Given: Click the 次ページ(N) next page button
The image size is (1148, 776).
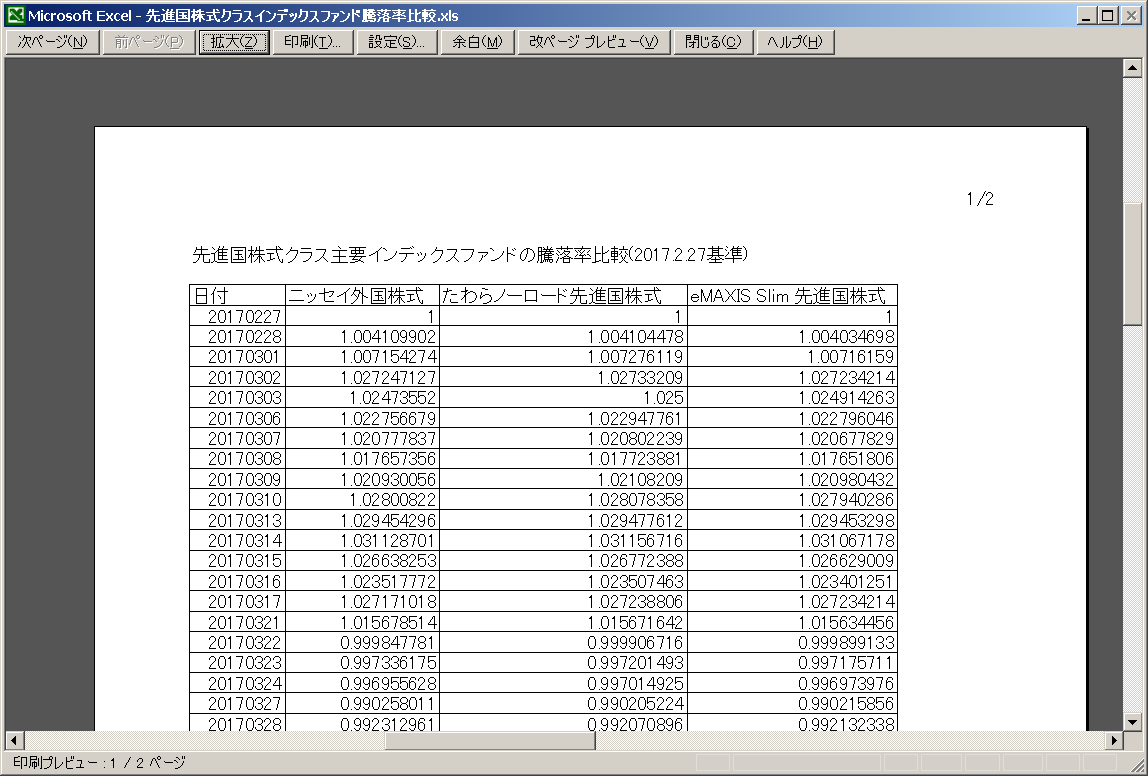Looking at the screenshot, I should 51,42.
